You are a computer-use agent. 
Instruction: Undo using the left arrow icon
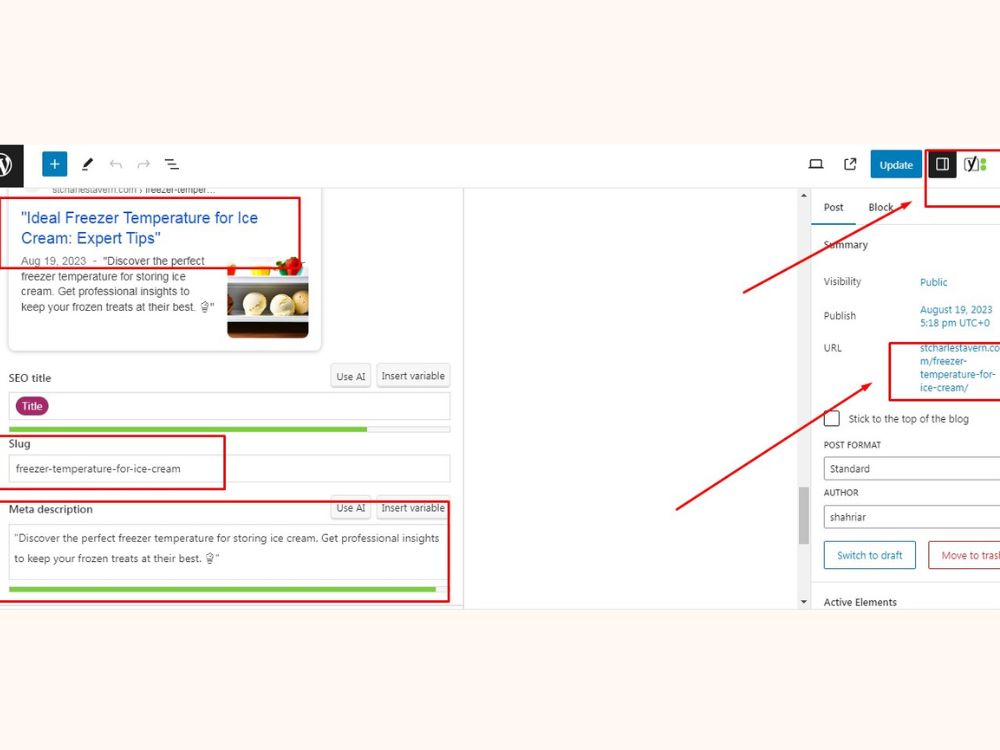[115, 165]
